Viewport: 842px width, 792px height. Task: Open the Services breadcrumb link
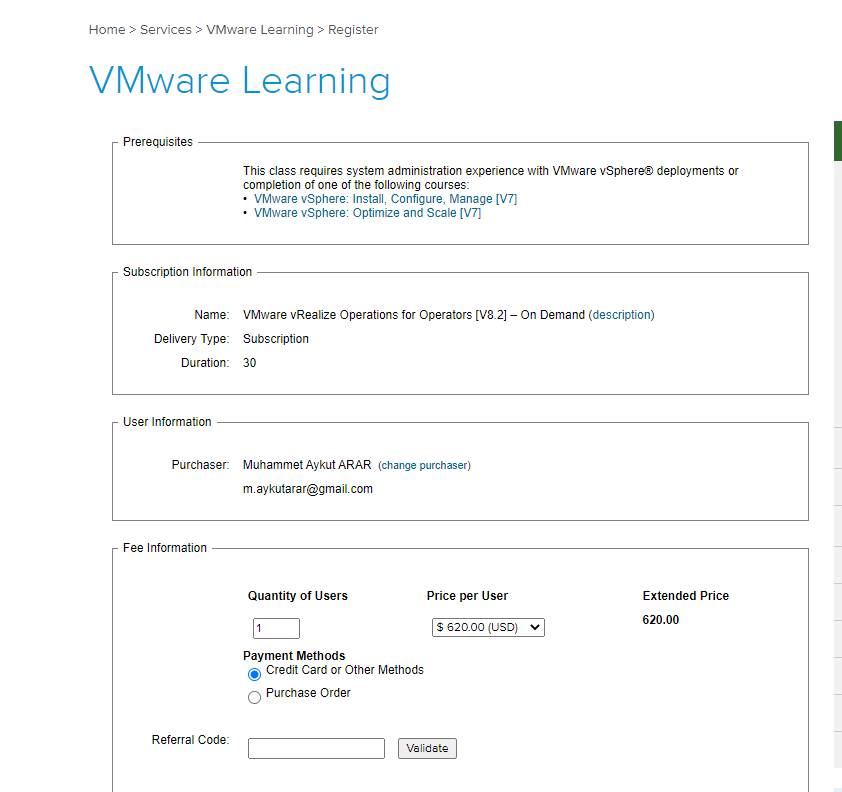click(165, 30)
